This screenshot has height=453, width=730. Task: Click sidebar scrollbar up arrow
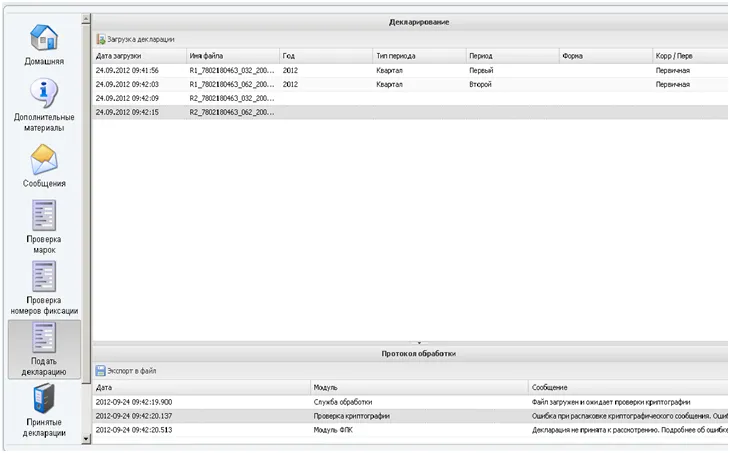pyautogui.click(x=86, y=19)
